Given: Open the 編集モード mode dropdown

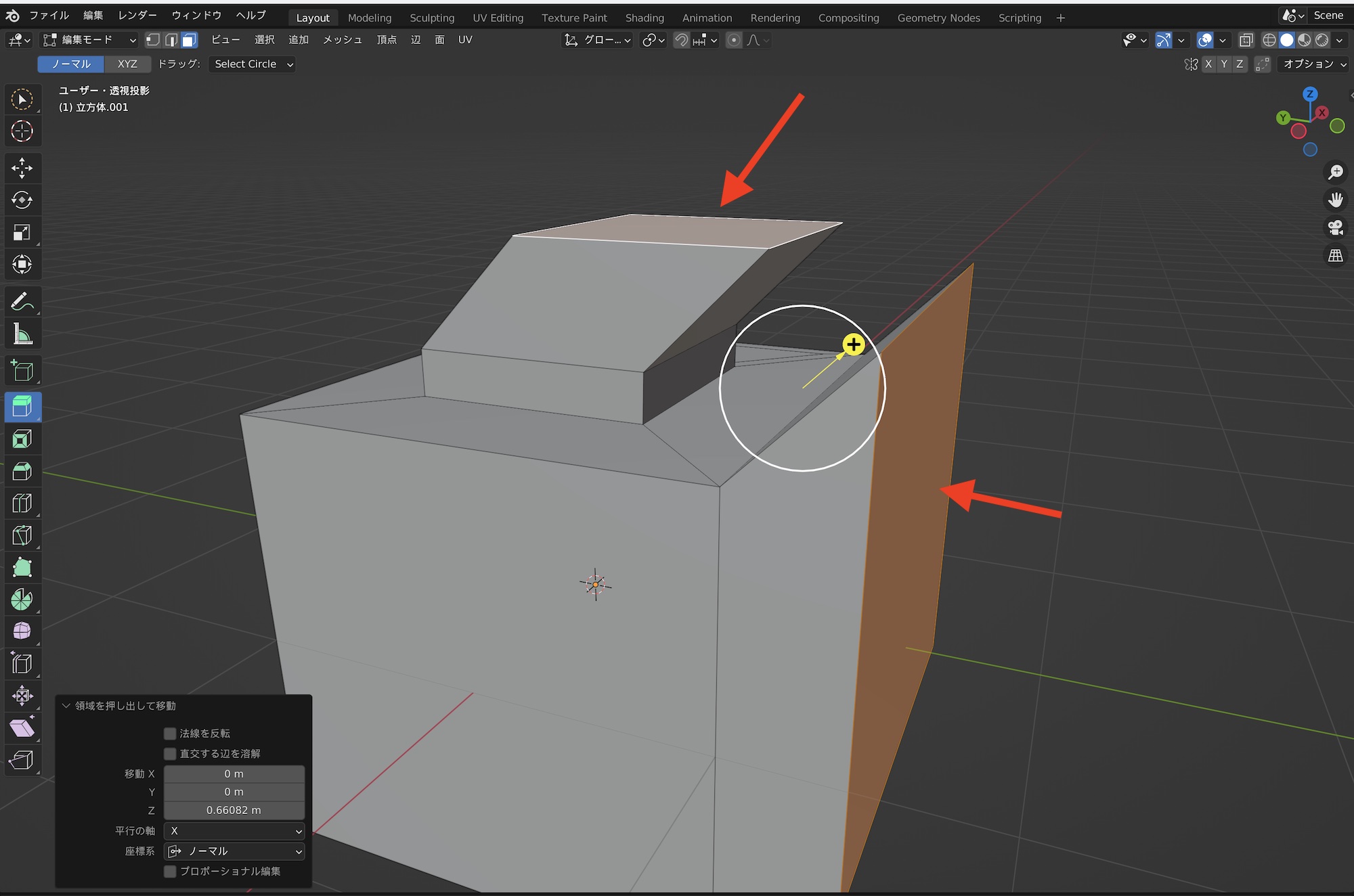Looking at the screenshot, I should (89, 40).
